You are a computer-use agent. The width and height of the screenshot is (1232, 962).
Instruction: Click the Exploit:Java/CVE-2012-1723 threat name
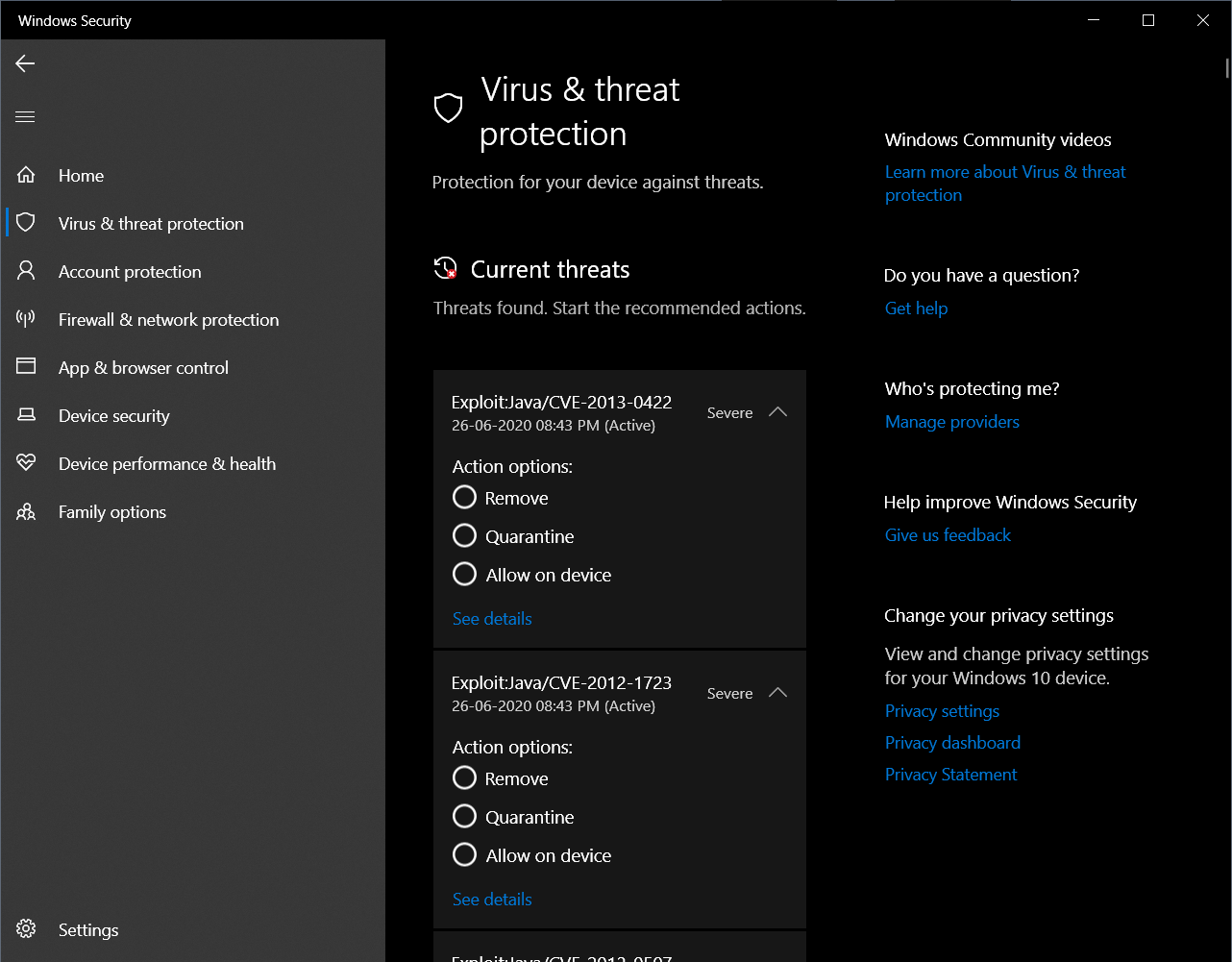pos(561,682)
